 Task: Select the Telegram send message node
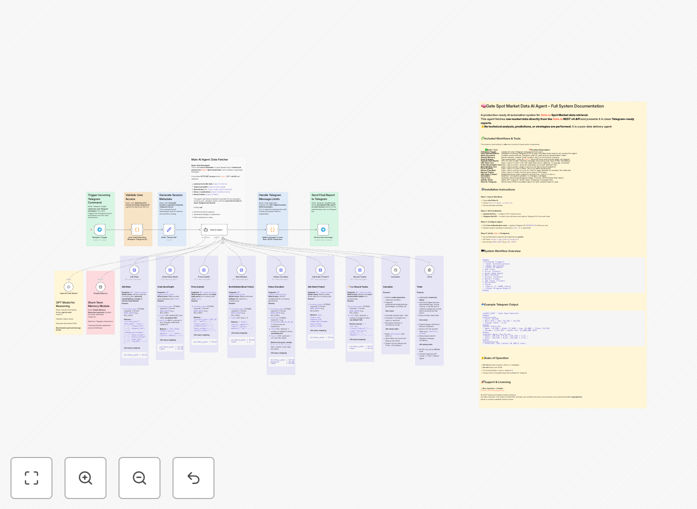tap(323, 230)
